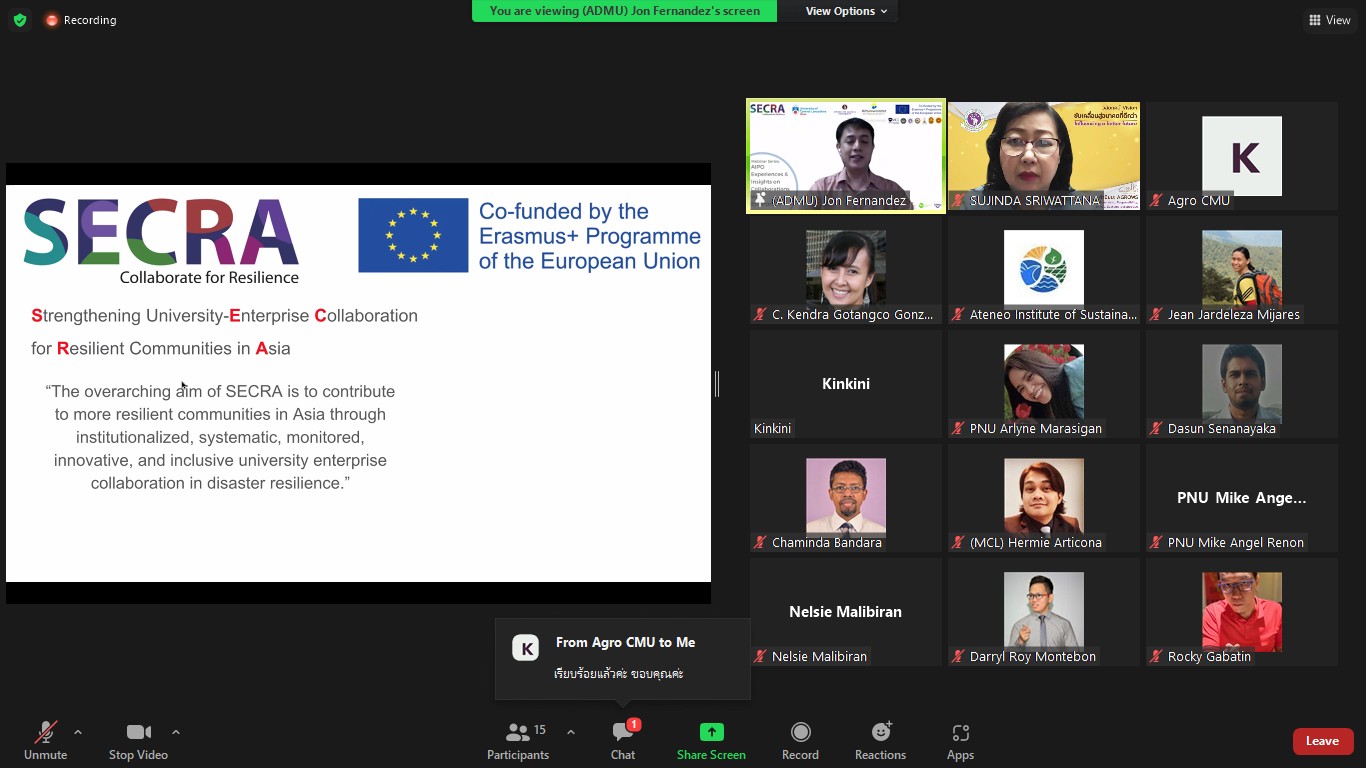Viewport: 1366px width, 768px height.
Task: Click the green encryption shield icon
Action: [20, 20]
